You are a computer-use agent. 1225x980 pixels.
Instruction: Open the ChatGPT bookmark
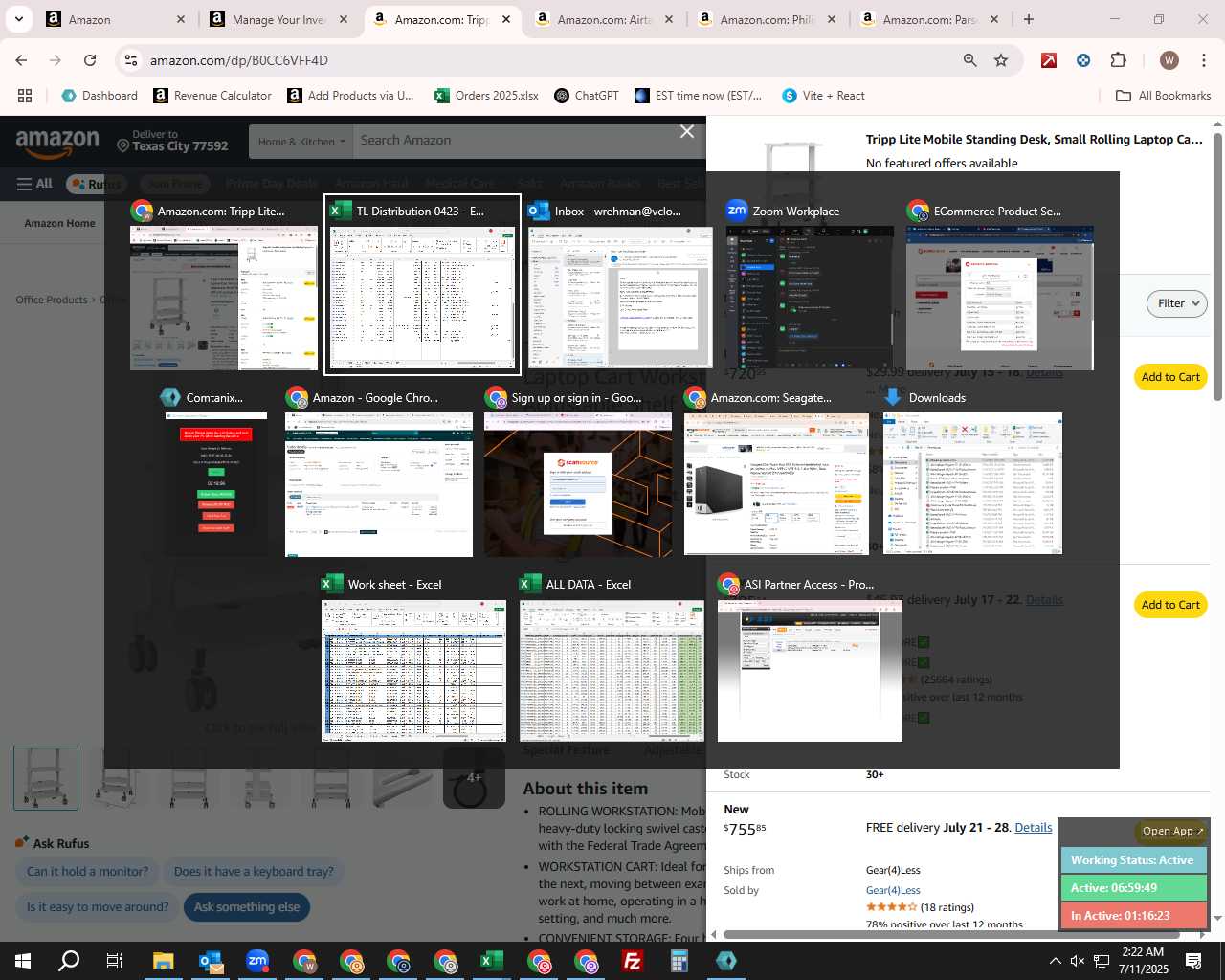587,96
